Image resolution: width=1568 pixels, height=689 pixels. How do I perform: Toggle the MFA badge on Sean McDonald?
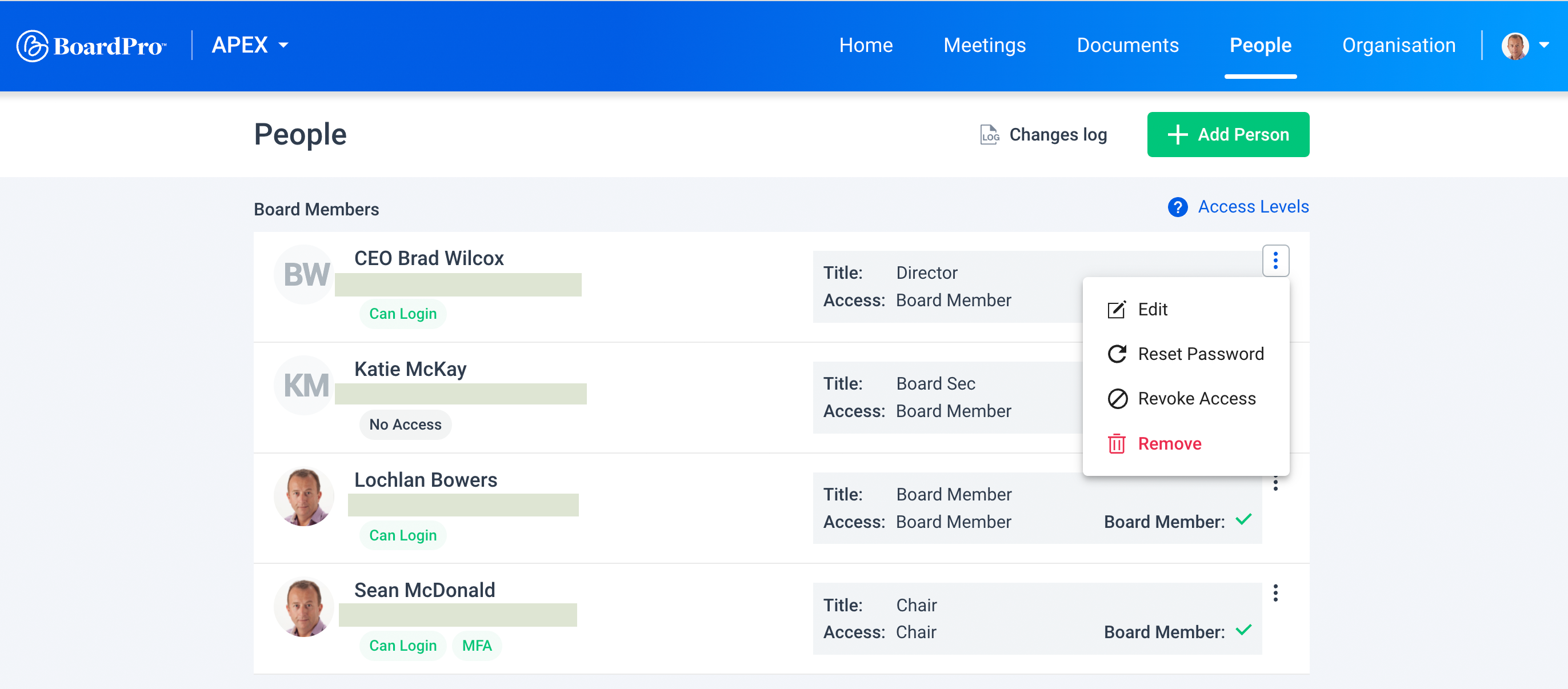(x=477, y=645)
